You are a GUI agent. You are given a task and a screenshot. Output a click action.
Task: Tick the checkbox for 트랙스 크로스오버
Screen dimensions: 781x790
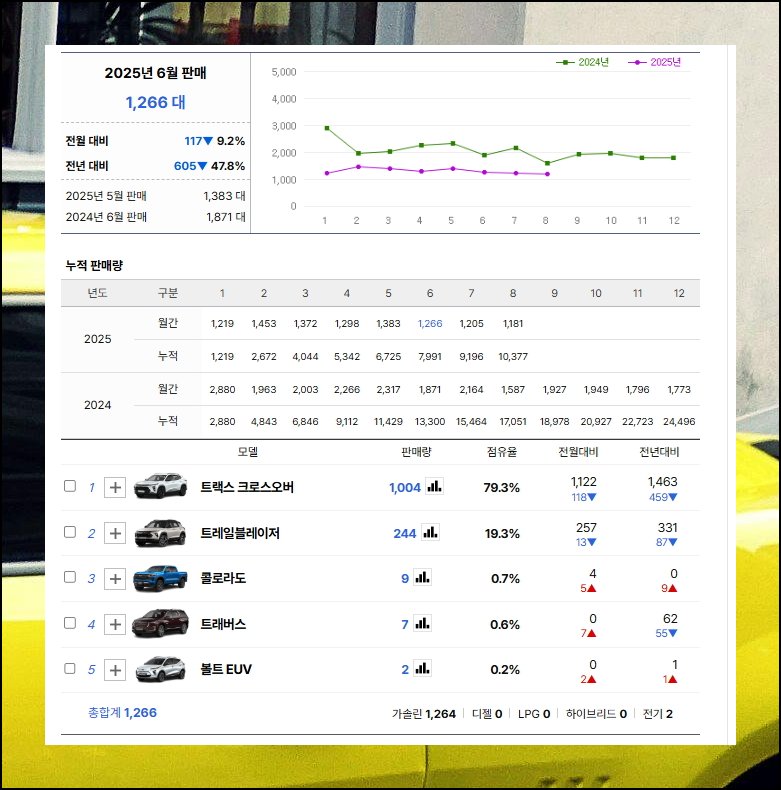(x=70, y=486)
